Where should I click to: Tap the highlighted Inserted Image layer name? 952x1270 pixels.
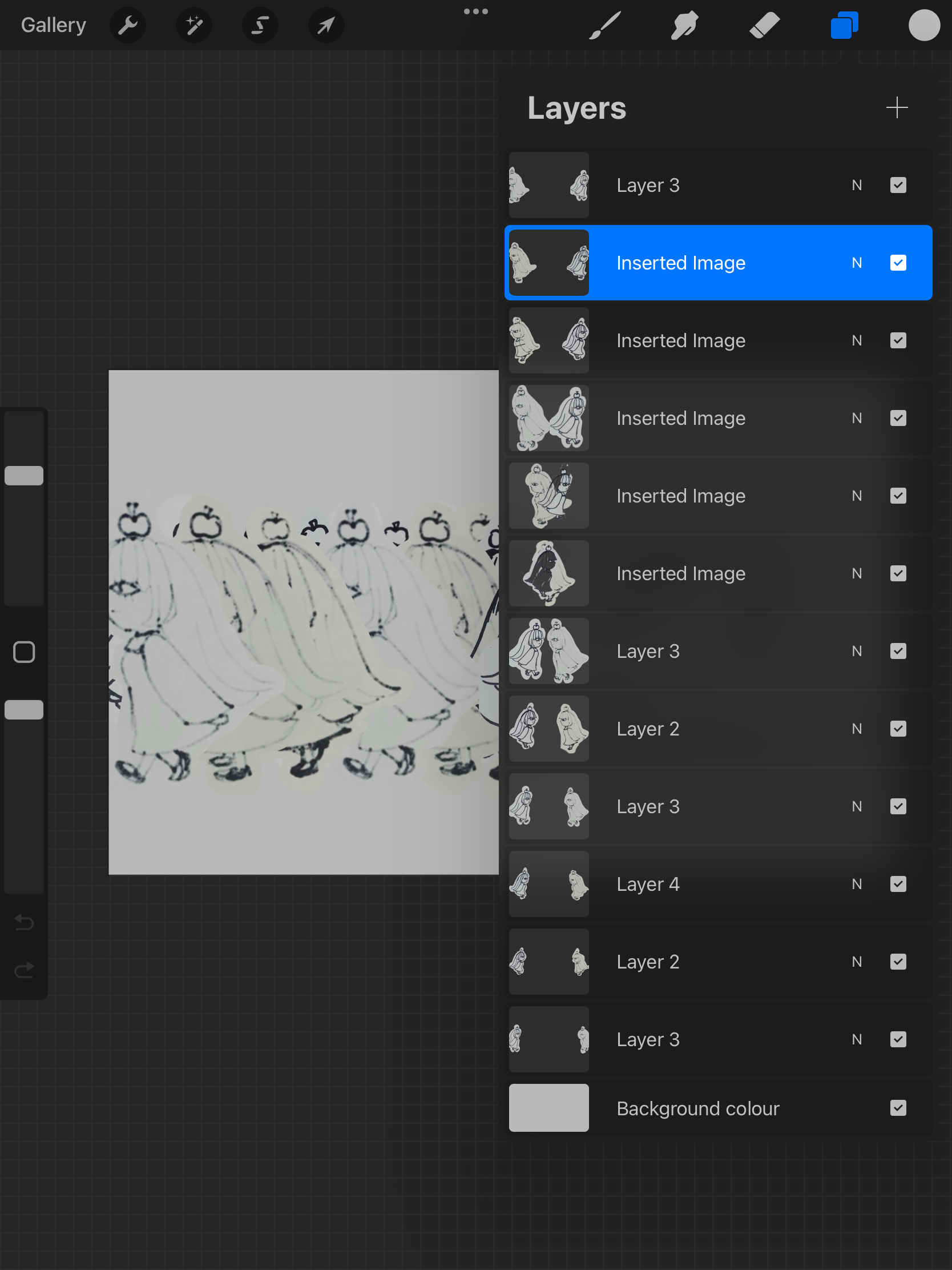(680, 263)
